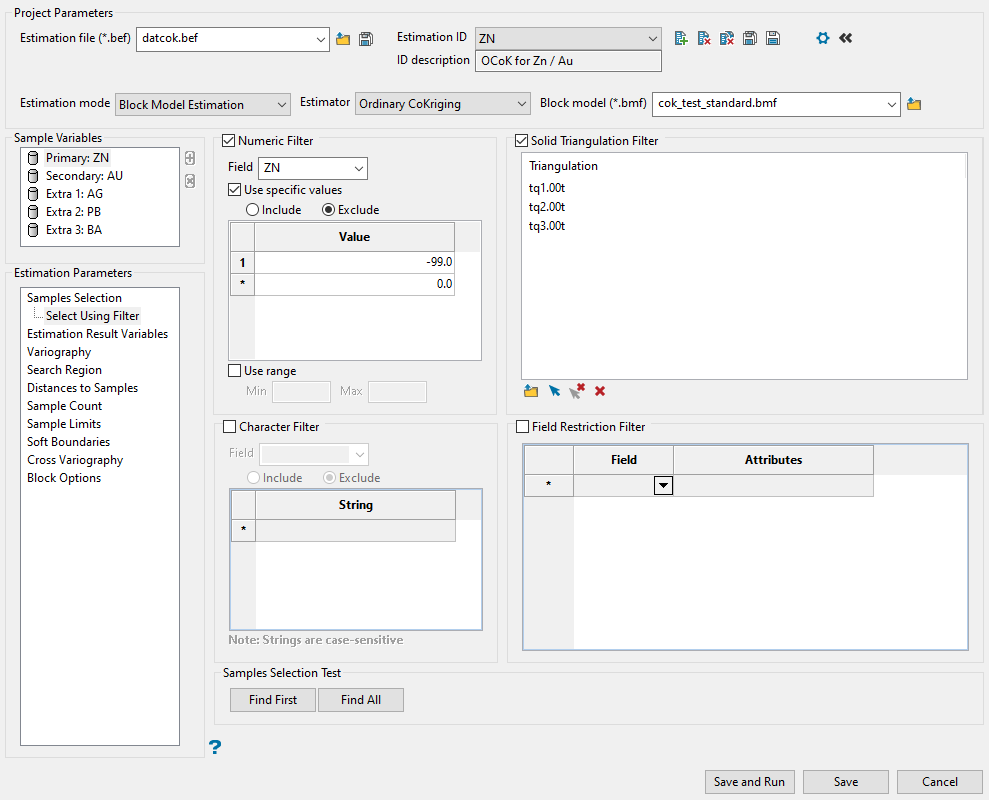Uncheck the Numeric Filter checkbox

(x=229, y=141)
